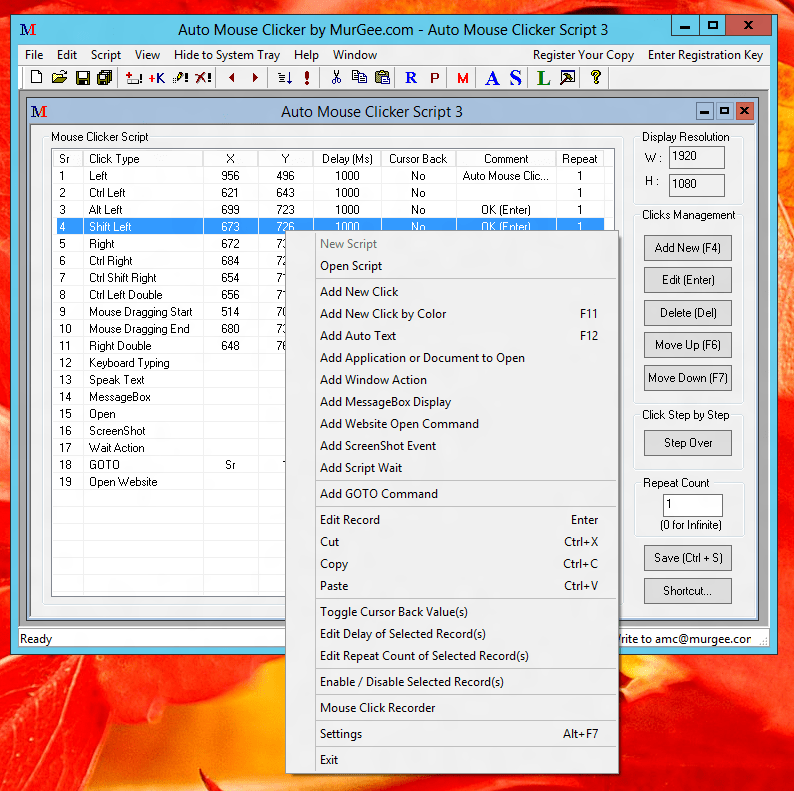
Task: Choose Add Application or Document to Open
Action: click(x=452, y=358)
